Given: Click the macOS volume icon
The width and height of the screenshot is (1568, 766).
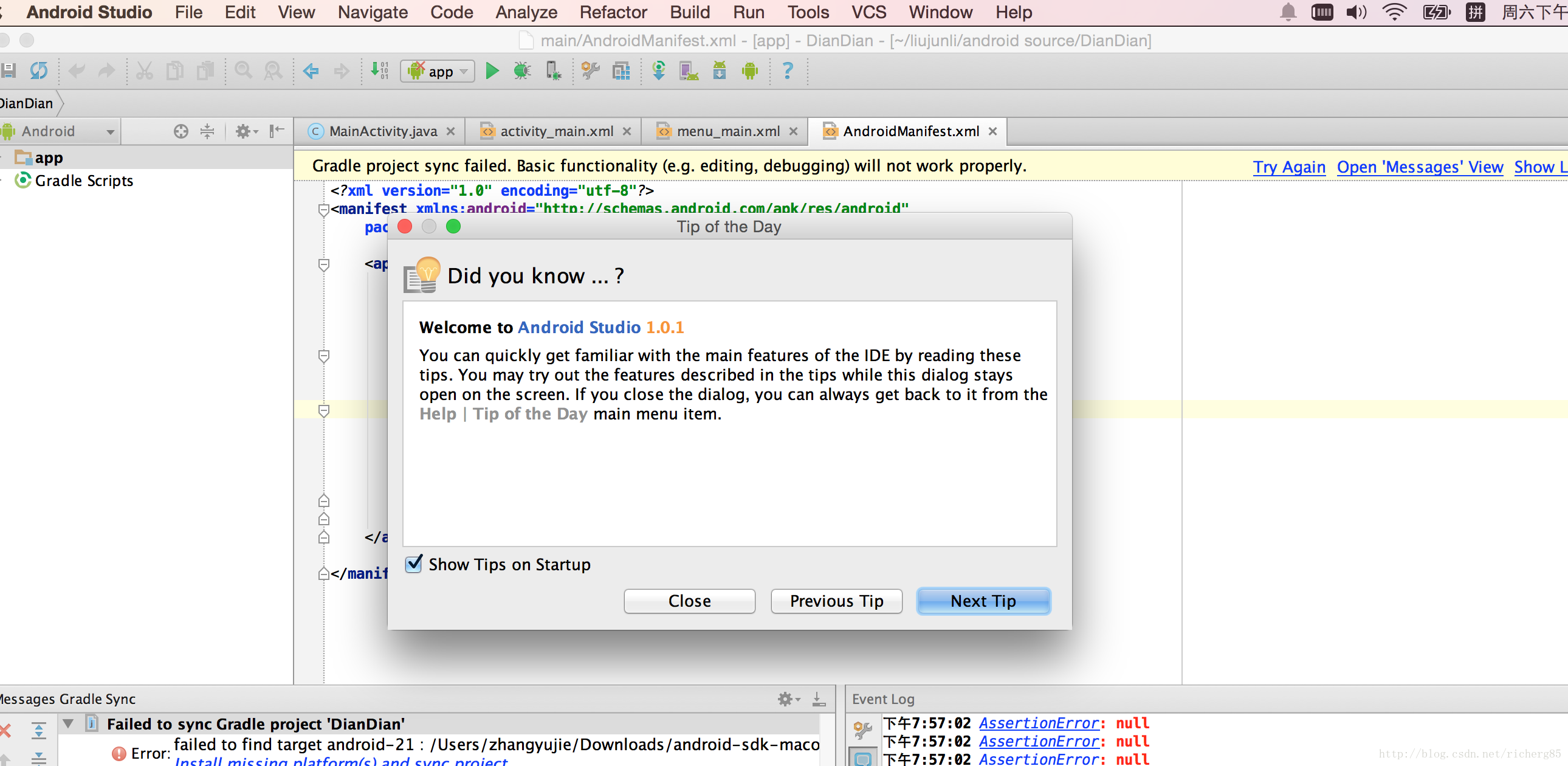Looking at the screenshot, I should [1356, 12].
